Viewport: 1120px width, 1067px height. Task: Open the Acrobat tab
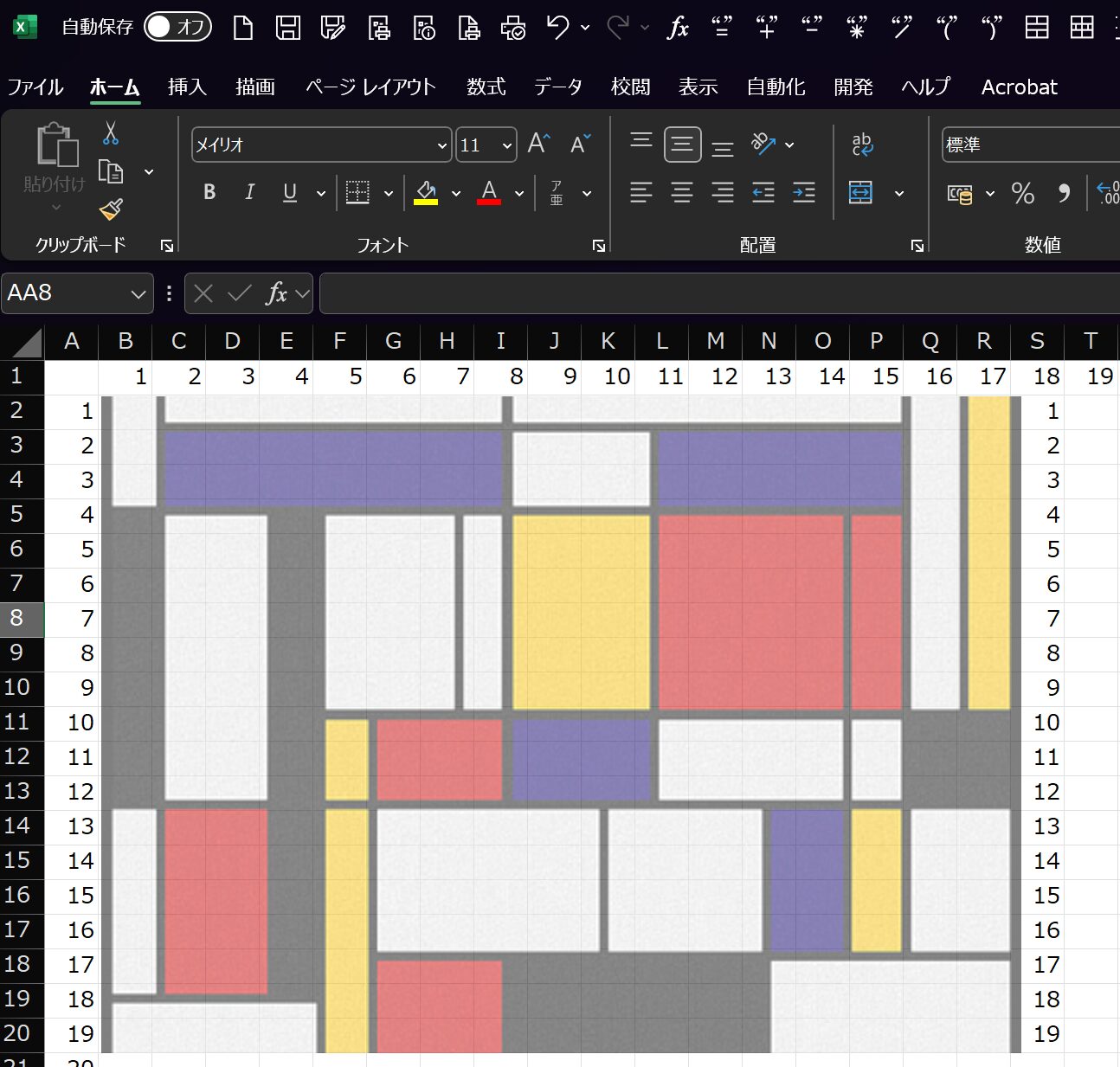tap(1020, 87)
